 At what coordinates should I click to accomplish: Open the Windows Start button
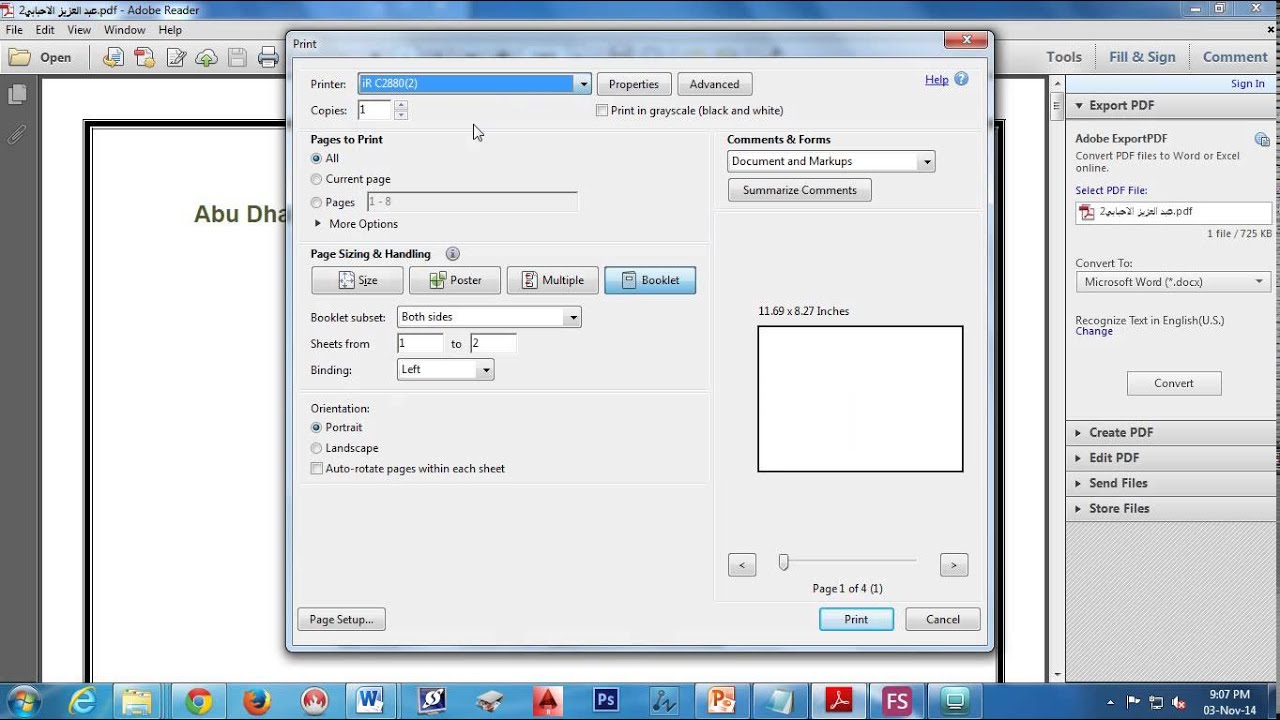(22, 700)
